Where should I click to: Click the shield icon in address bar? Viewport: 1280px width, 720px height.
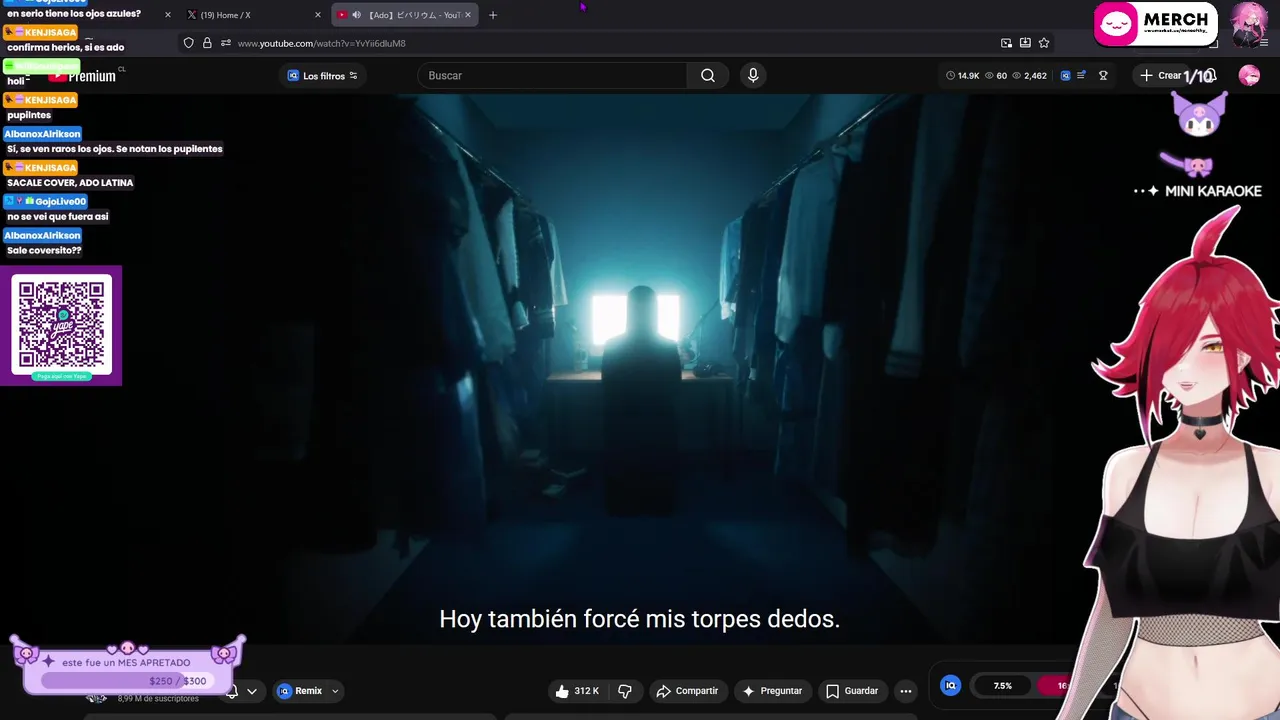click(188, 43)
